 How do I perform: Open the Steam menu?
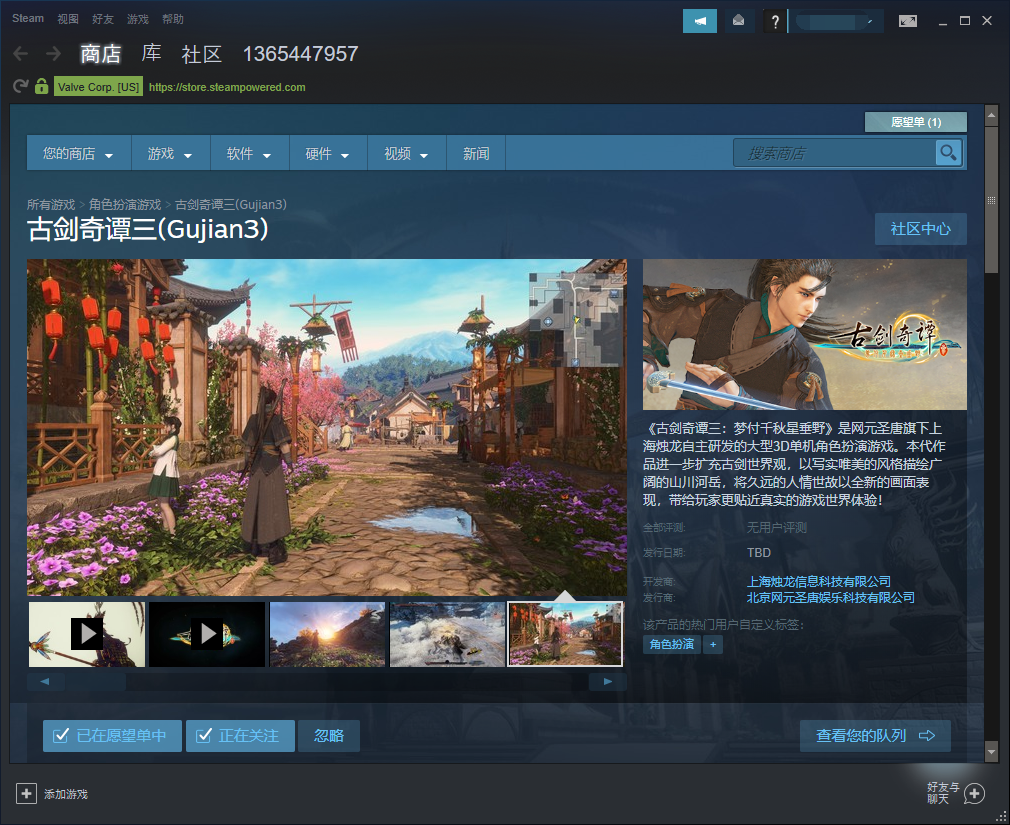coord(28,19)
